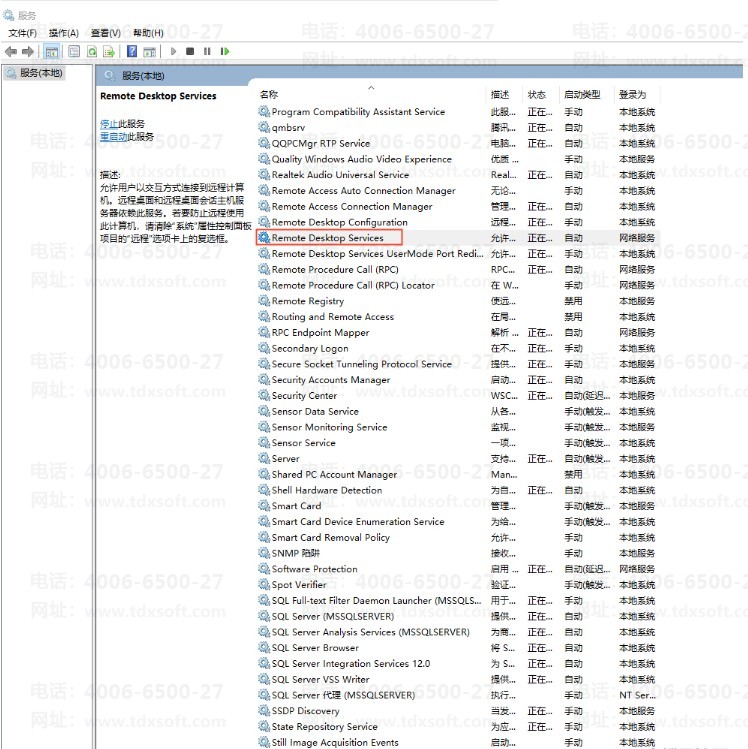The height and width of the screenshot is (749, 748).
Task: Click the Forward arrow in toolbar
Action: [28, 51]
